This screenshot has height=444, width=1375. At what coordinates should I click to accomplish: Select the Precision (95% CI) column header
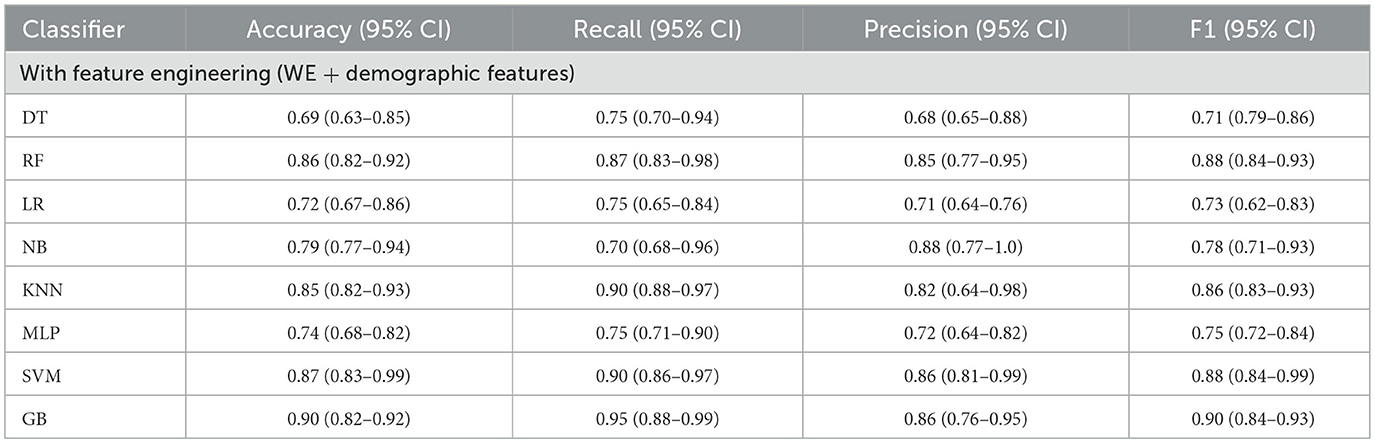click(x=967, y=30)
